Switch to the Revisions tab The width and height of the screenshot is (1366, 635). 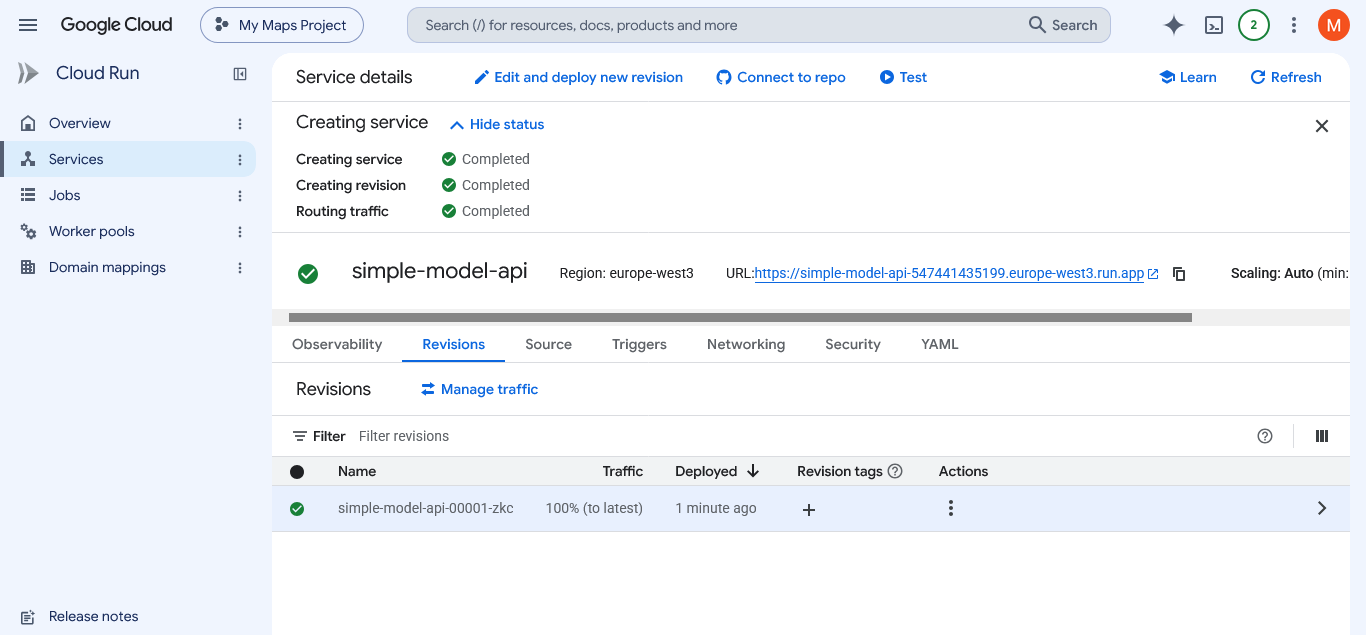tap(454, 344)
